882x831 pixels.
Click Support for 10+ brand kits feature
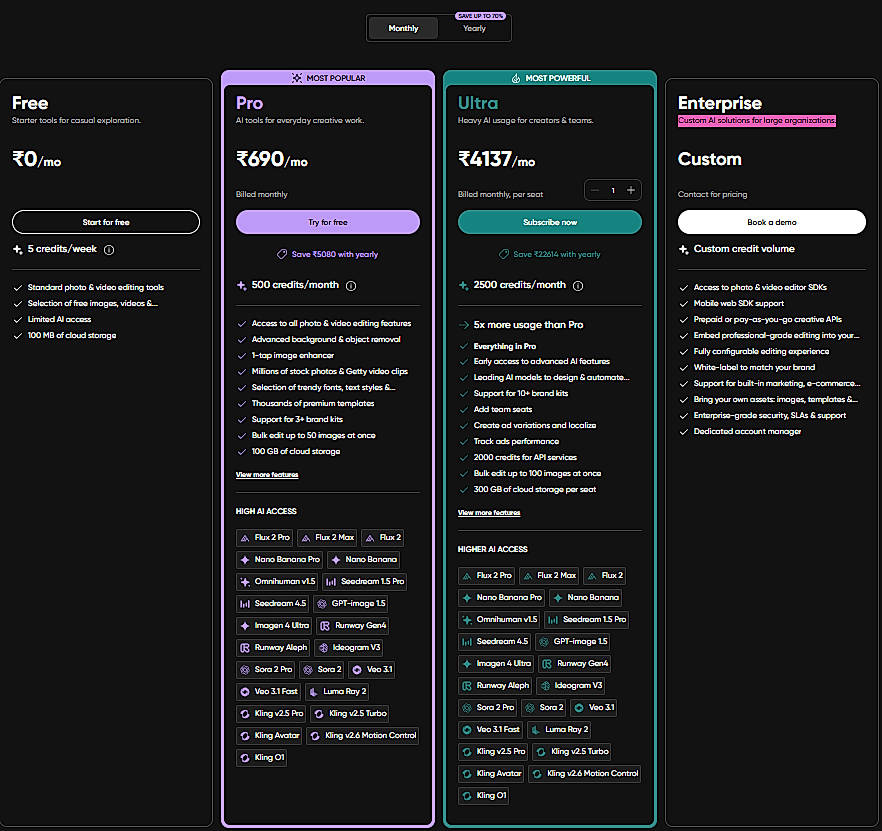point(520,393)
